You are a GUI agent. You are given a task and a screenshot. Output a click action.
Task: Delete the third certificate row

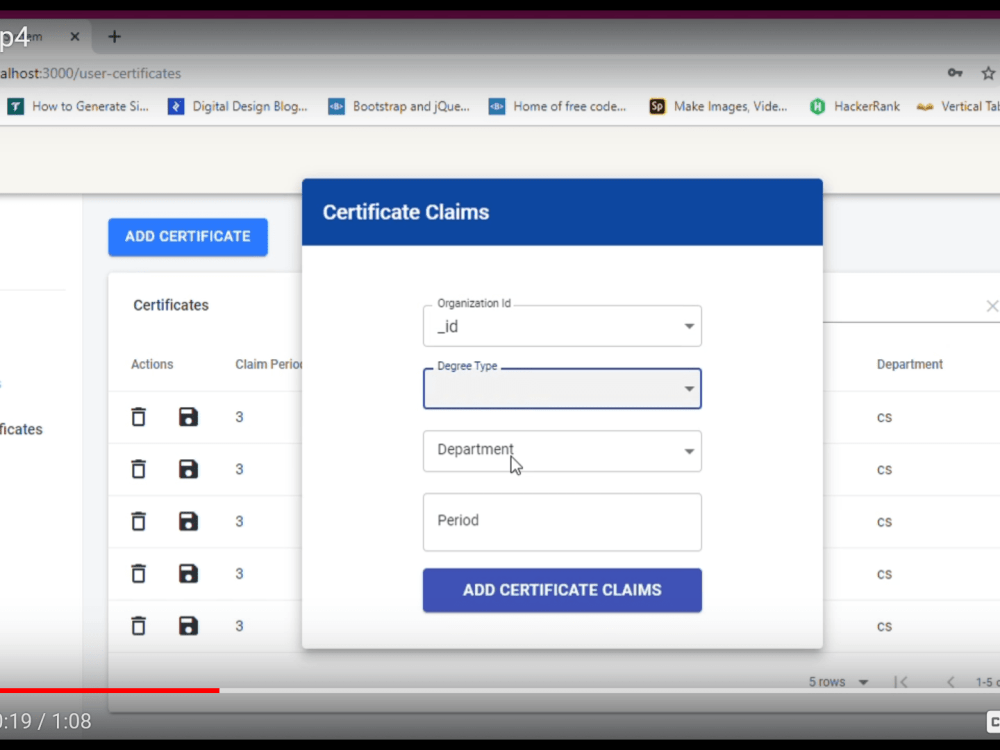tap(138, 522)
